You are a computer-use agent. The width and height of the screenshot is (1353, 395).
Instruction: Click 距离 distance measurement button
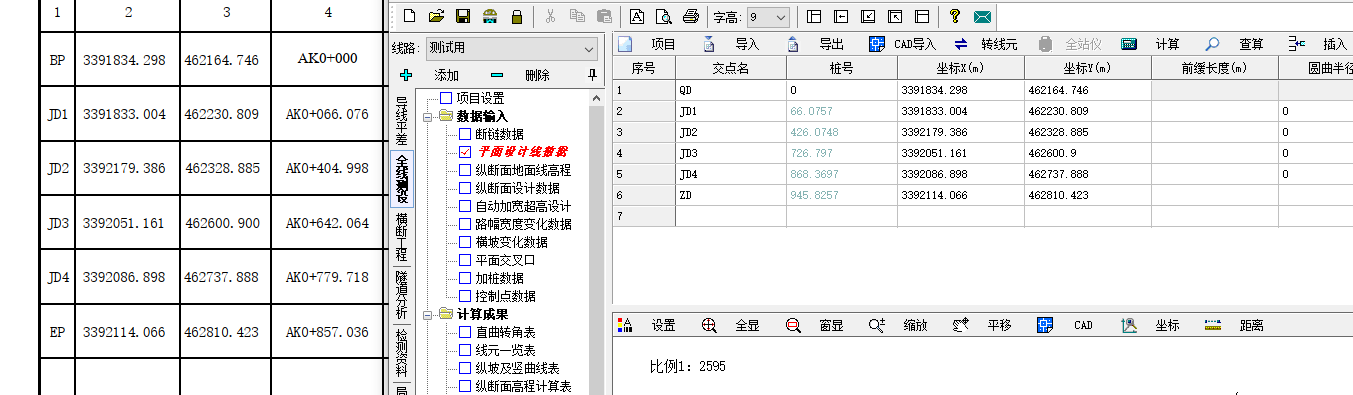click(1235, 325)
